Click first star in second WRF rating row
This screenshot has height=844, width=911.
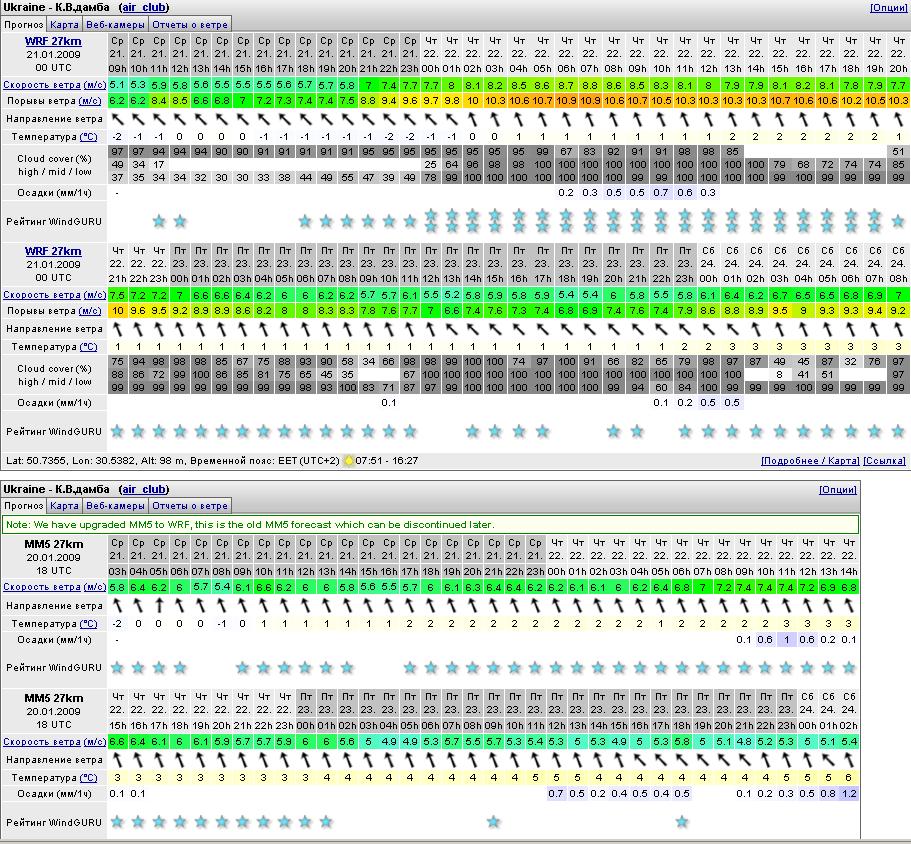pos(117,432)
